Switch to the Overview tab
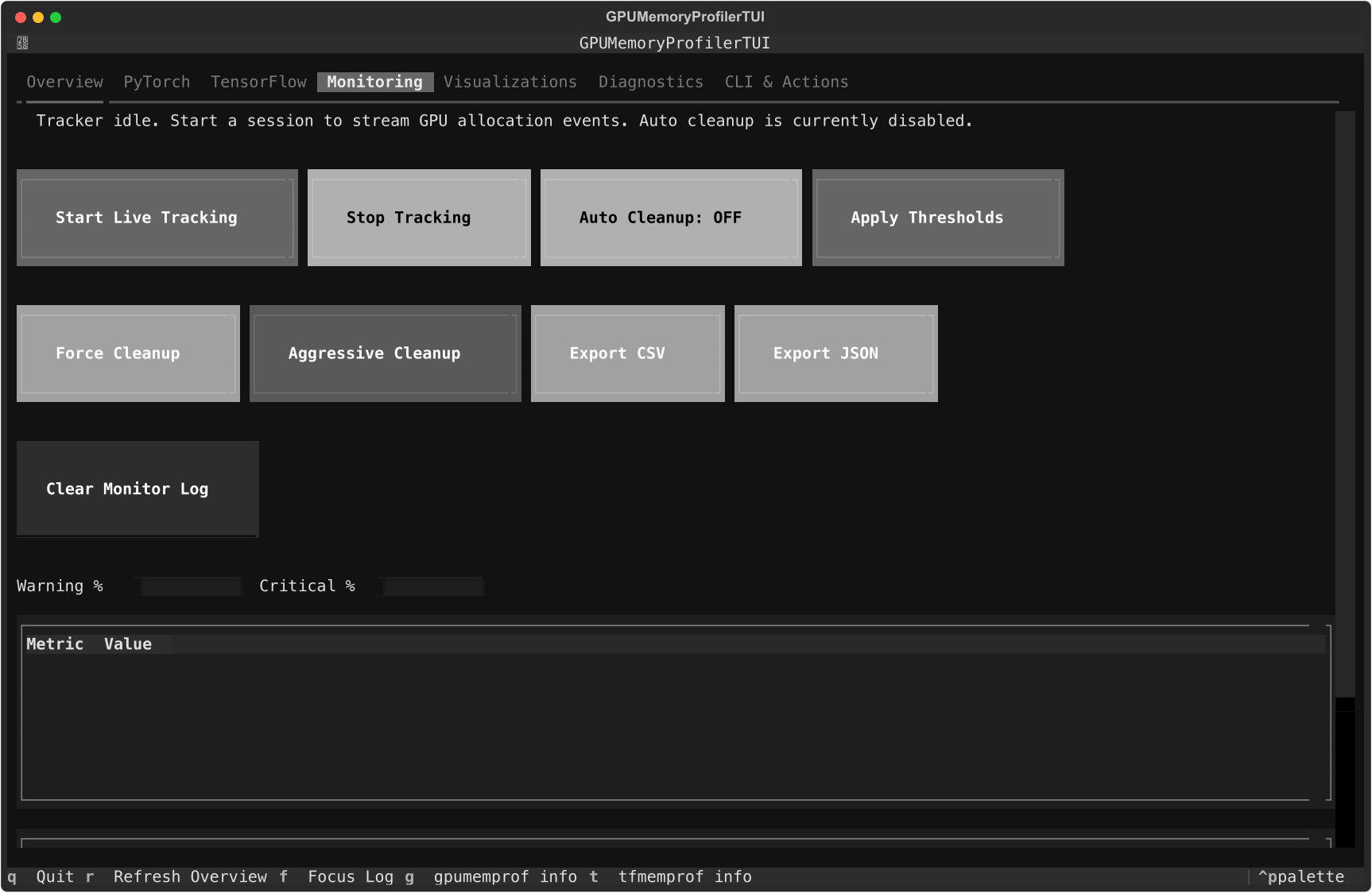Viewport: 1372px width, 893px height. click(x=65, y=82)
